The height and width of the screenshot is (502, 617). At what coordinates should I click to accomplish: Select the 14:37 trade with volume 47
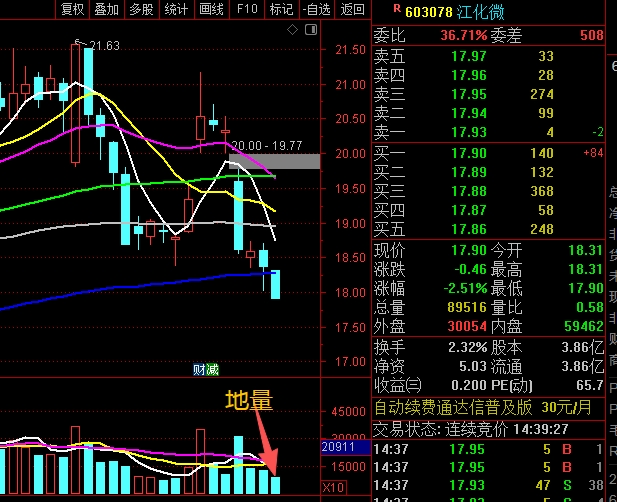pos(488,485)
